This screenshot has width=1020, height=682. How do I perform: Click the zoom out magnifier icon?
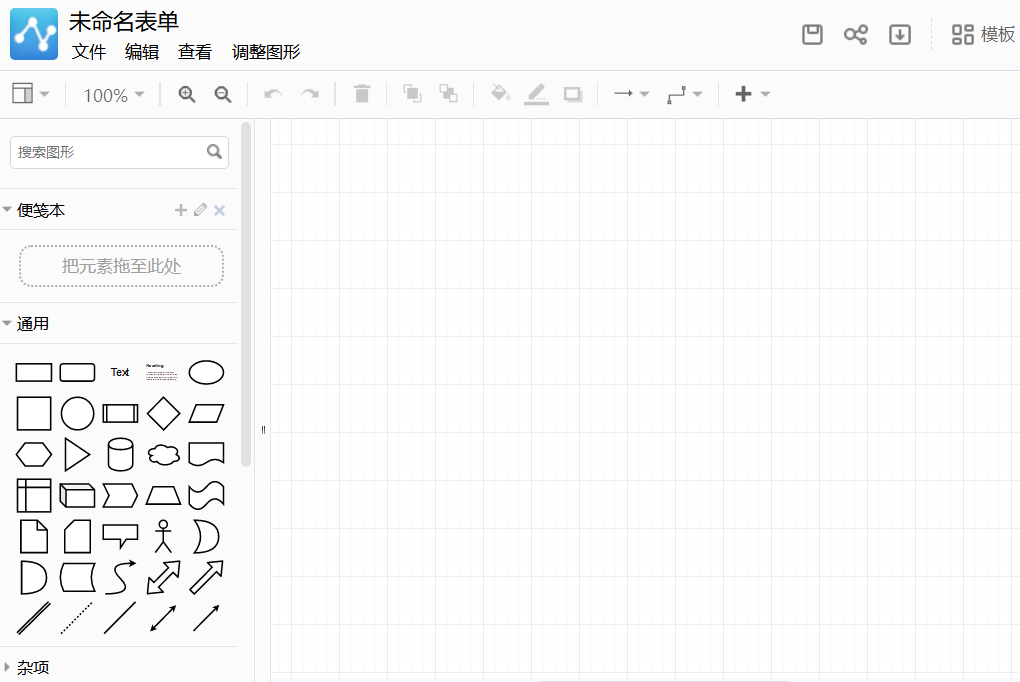coord(223,94)
